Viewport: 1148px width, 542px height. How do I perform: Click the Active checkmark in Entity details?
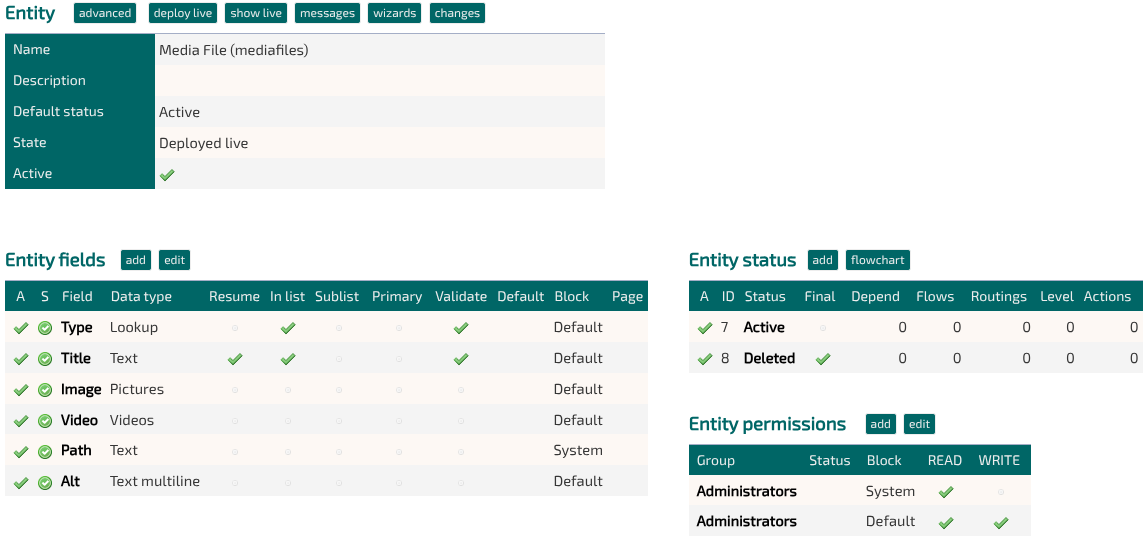[167, 174]
